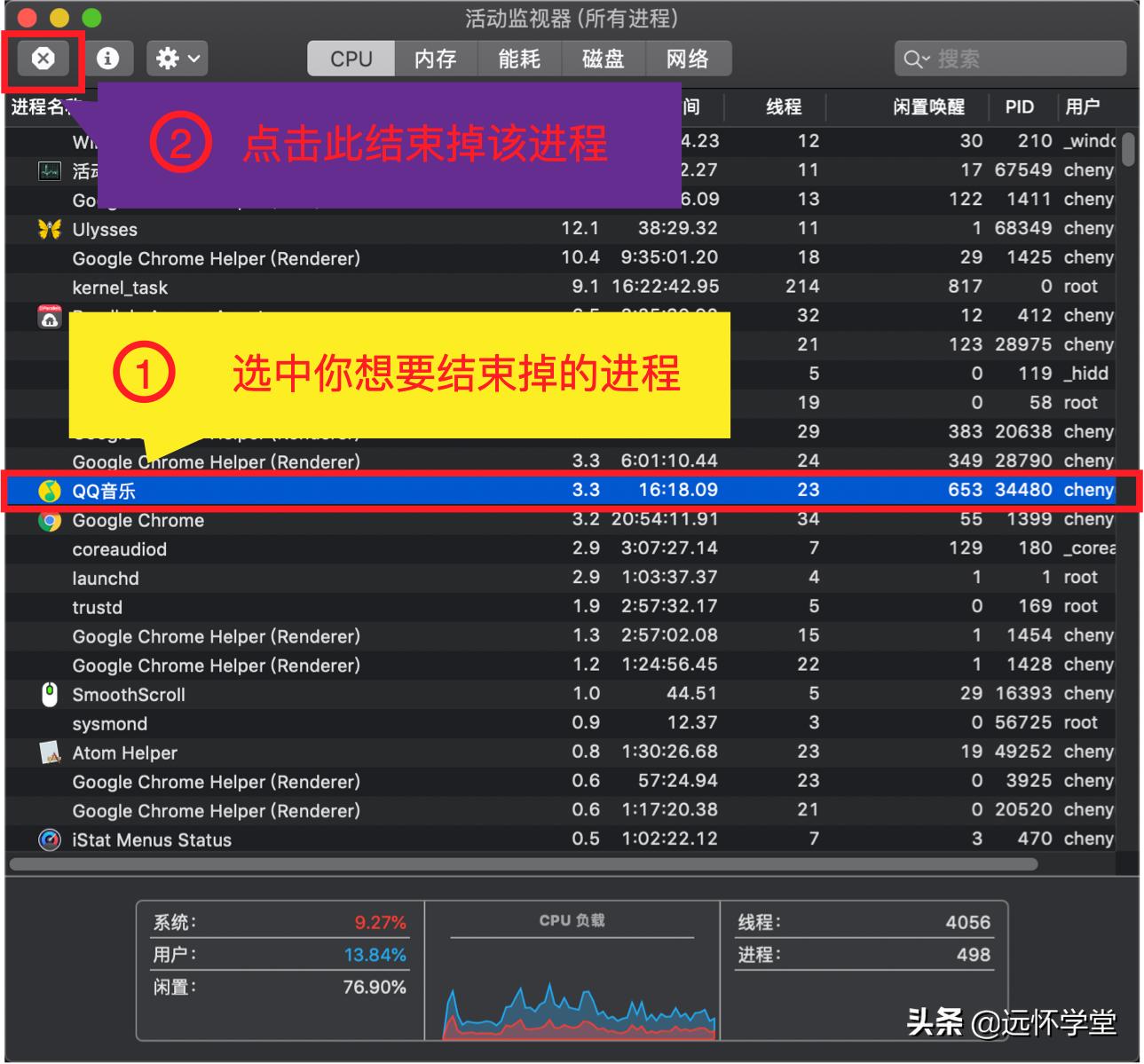Click the QQ音乐 app icon in the selected row
The image size is (1144, 1064).
50,491
